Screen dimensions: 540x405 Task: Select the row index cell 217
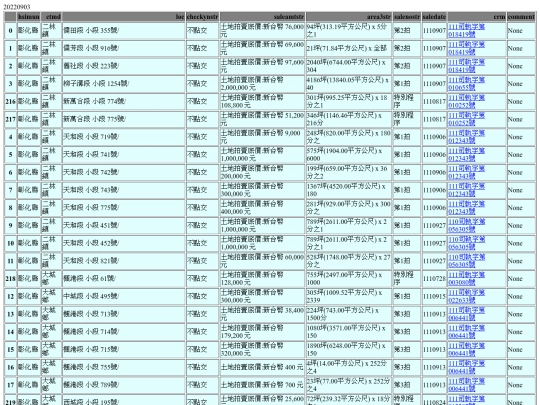click(x=10, y=119)
